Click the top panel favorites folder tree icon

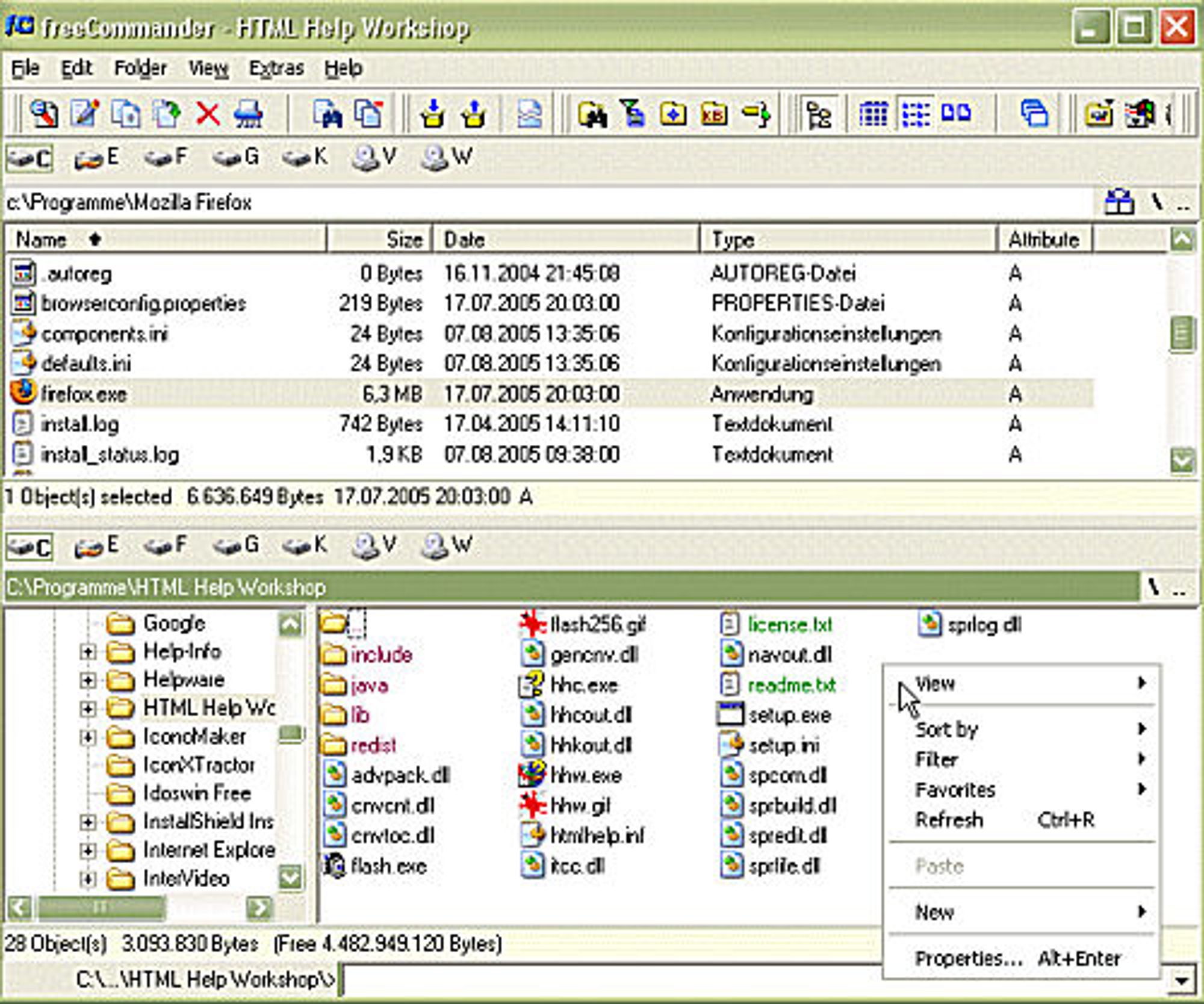tap(1120, 202)
